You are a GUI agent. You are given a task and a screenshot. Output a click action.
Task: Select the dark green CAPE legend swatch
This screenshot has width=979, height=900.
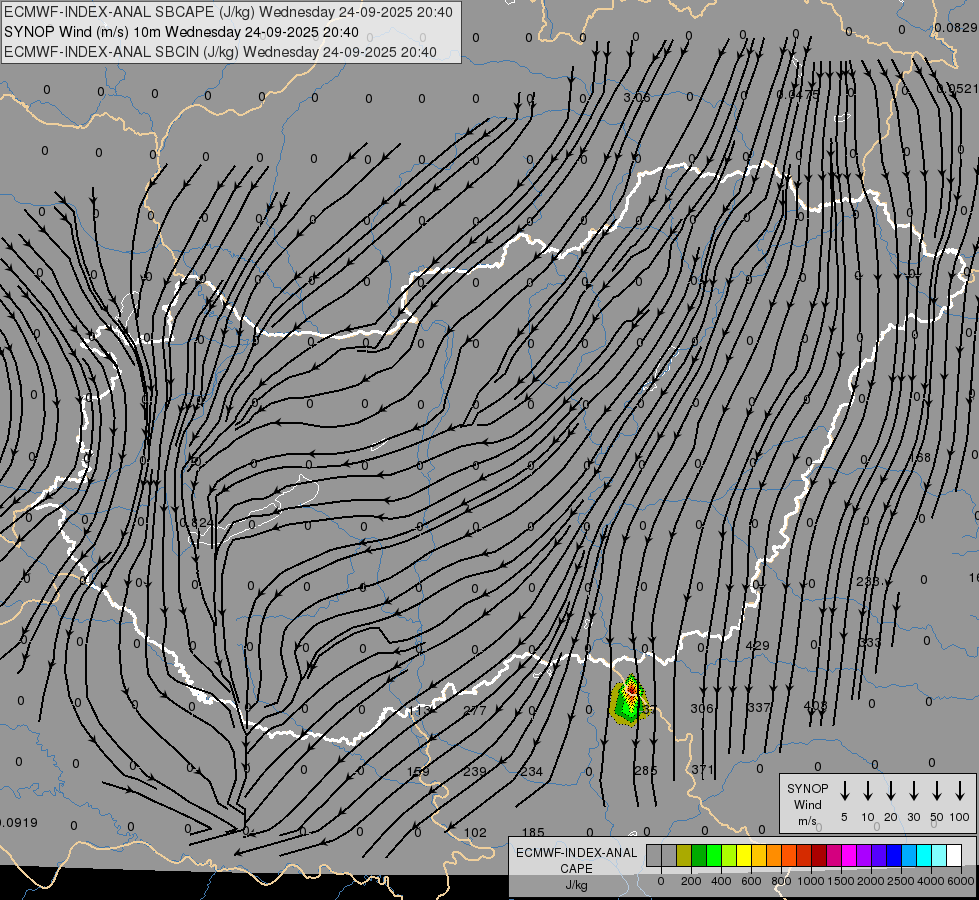(699, 856)
